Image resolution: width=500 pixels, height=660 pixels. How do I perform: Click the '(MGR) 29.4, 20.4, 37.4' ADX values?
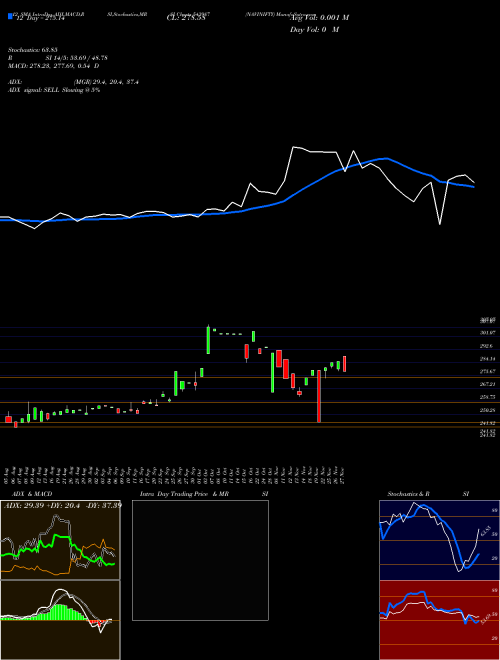[106, 82]
